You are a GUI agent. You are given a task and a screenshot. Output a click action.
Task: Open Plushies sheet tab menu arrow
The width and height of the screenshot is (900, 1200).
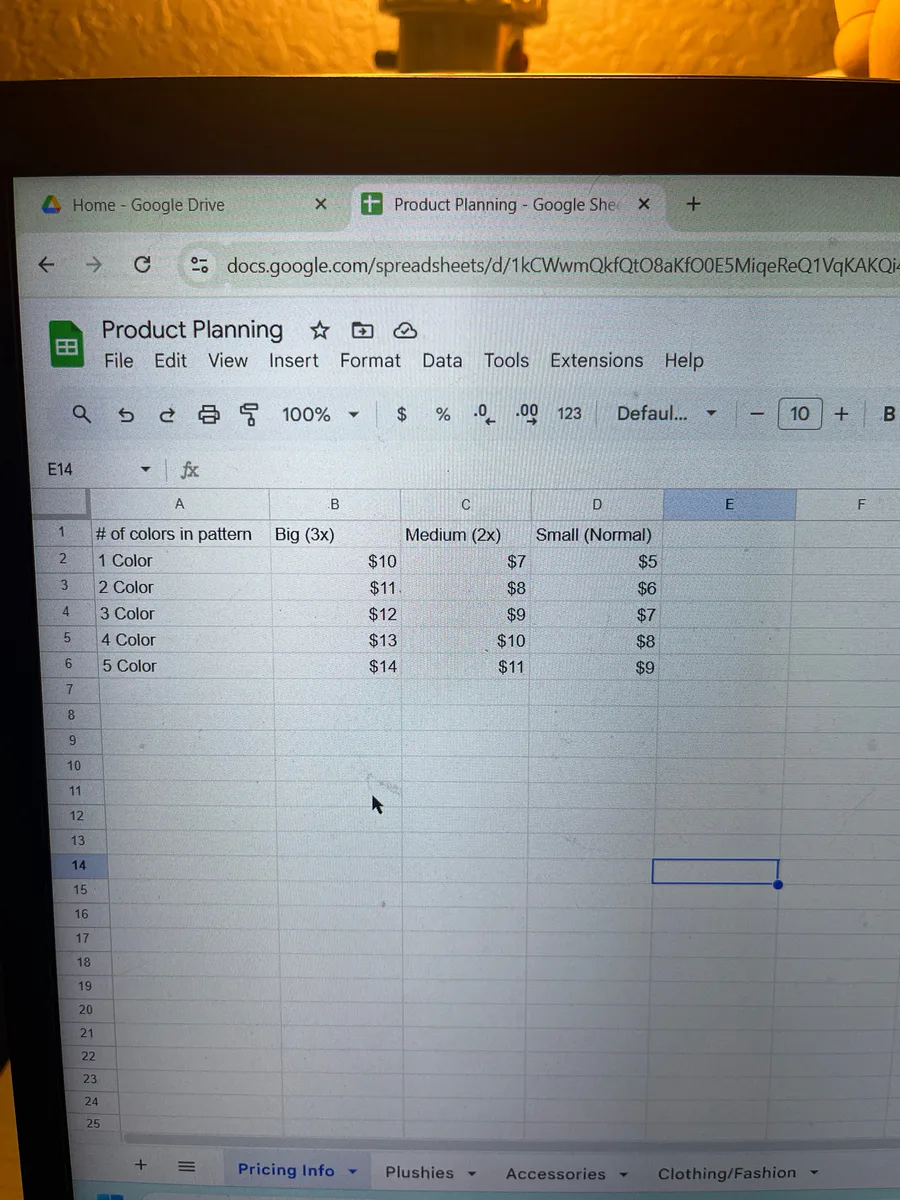(471, 1174)
